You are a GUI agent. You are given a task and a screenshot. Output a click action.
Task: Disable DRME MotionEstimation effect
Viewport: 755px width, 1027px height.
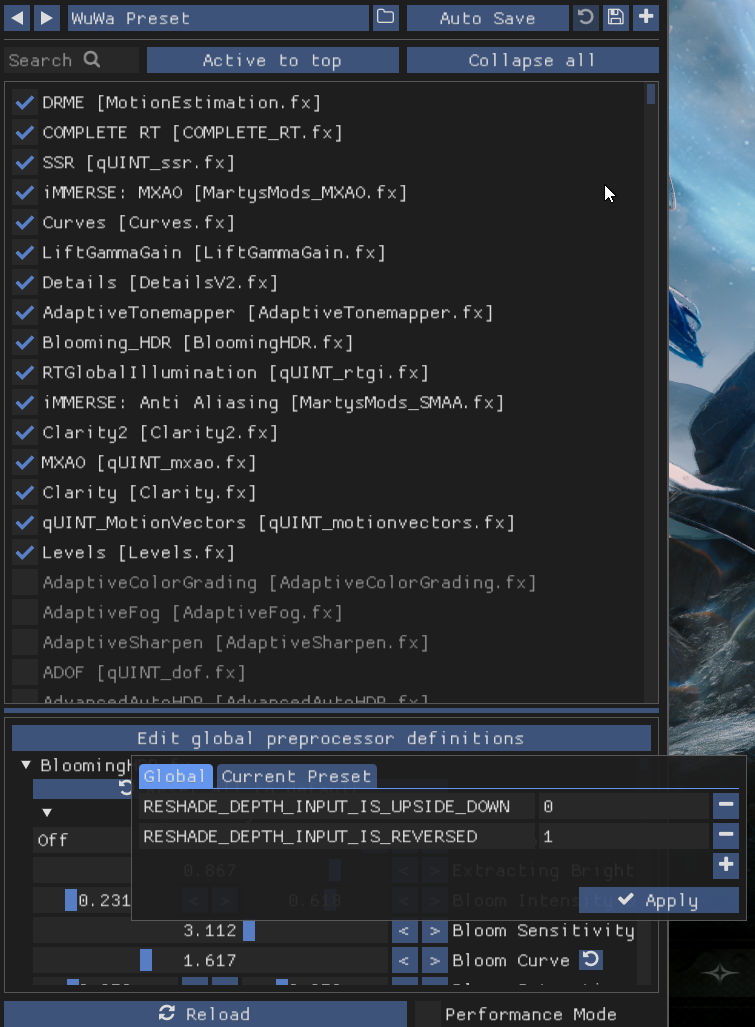[25, 103]
